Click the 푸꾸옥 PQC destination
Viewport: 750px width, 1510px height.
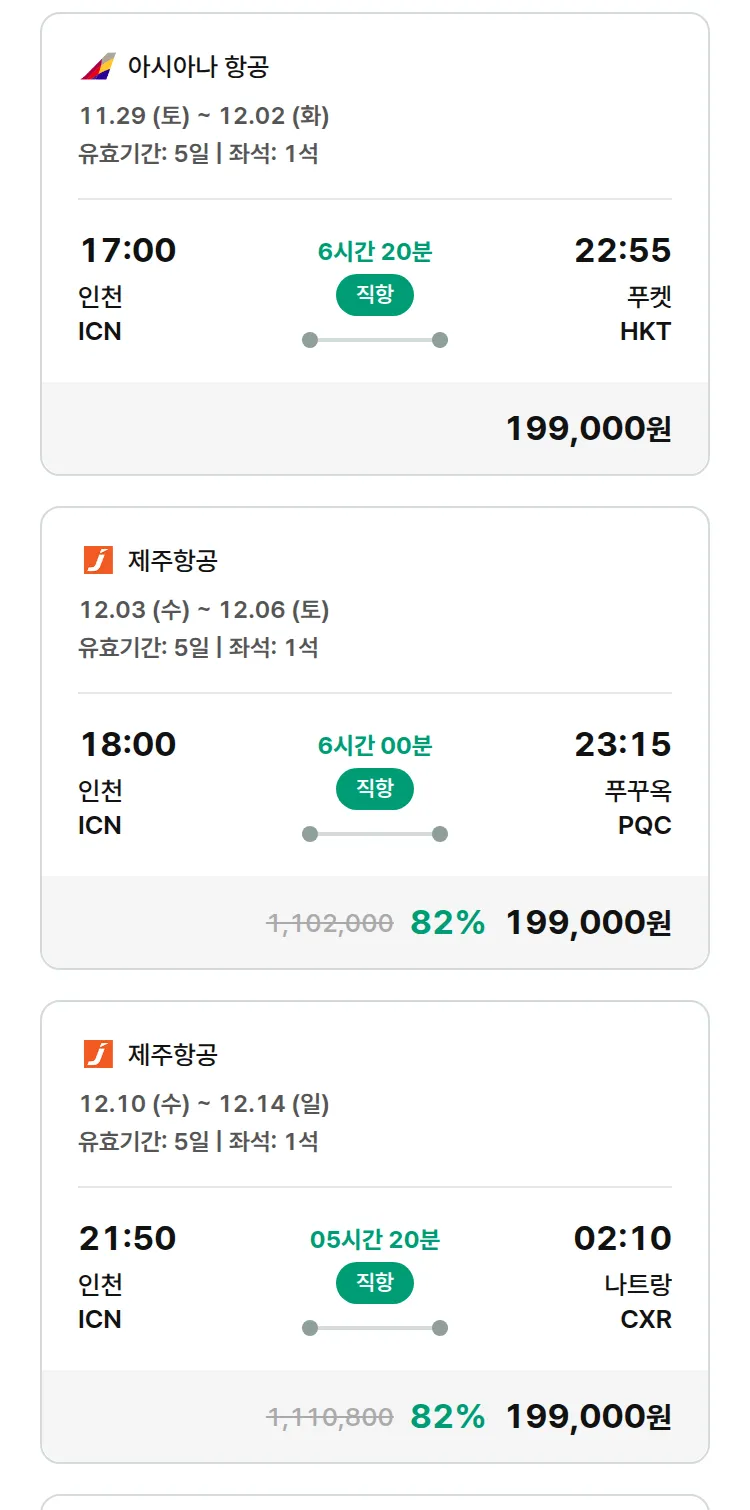point(638,808)
